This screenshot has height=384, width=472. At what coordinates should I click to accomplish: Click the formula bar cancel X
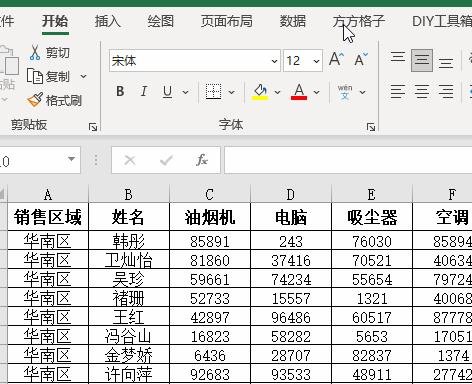130,160
